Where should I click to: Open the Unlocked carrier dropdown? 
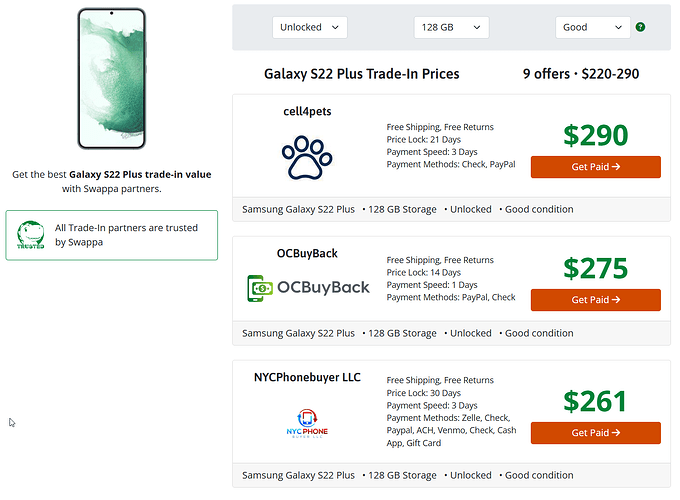[310, 27]
